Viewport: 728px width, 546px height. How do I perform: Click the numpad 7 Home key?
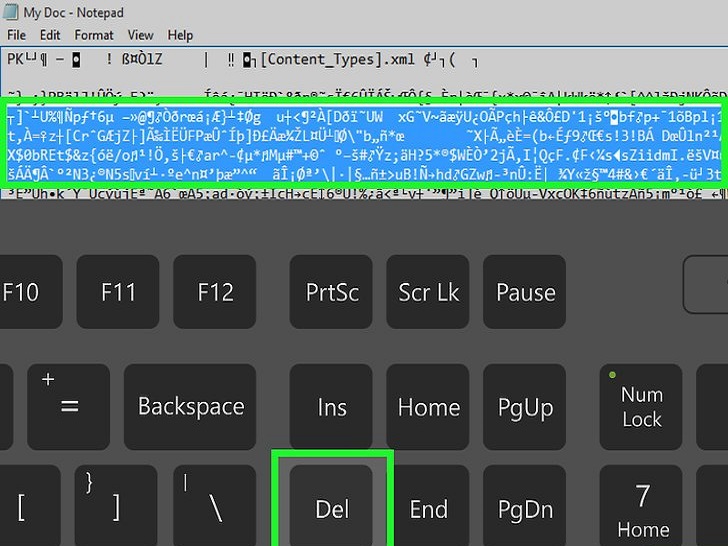[x=641, y=506]
